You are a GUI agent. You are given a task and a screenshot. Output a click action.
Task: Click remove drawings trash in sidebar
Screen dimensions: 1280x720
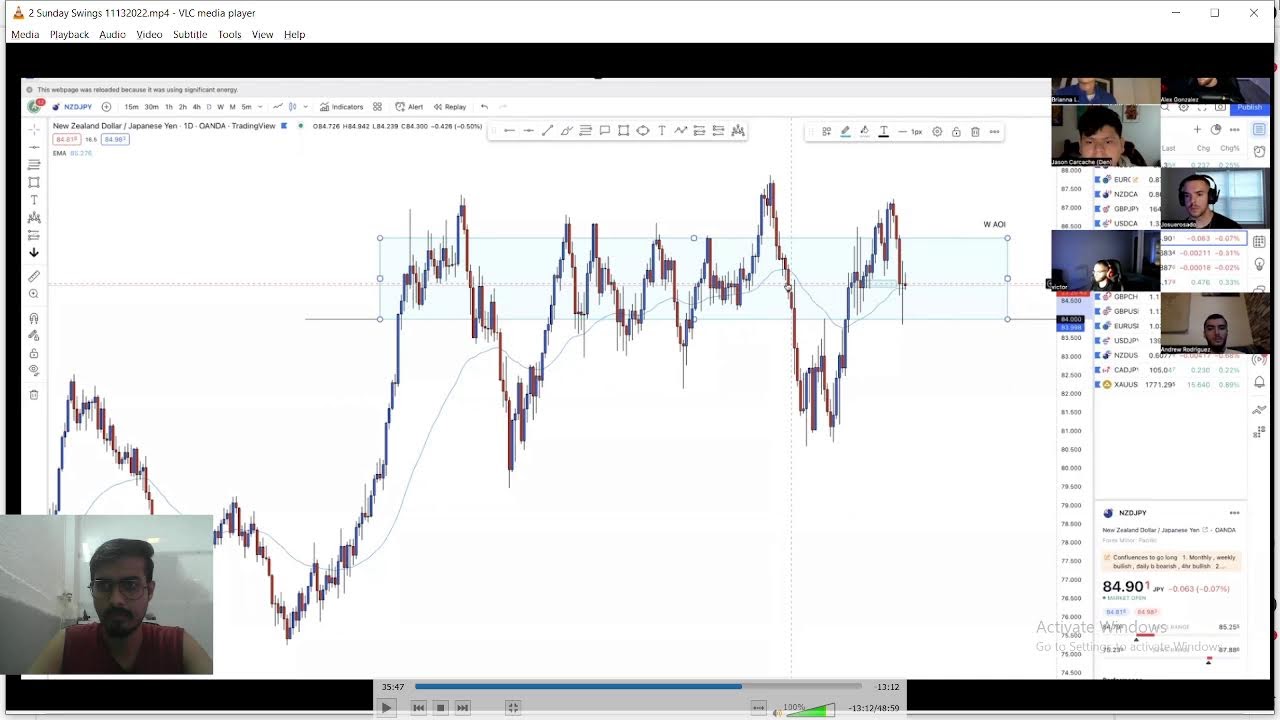pos(34,395)
